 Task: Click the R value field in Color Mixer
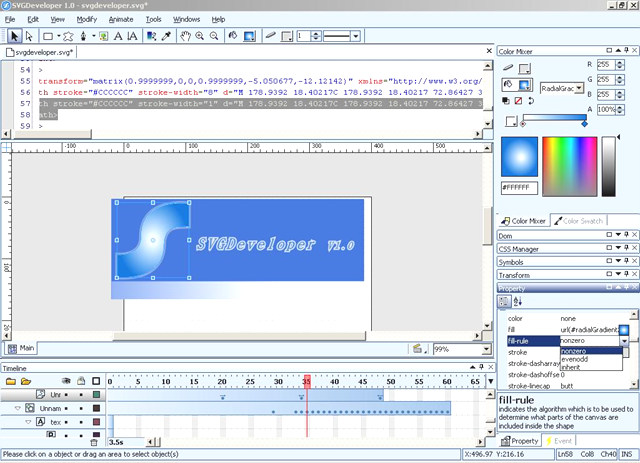click(606, 65)
